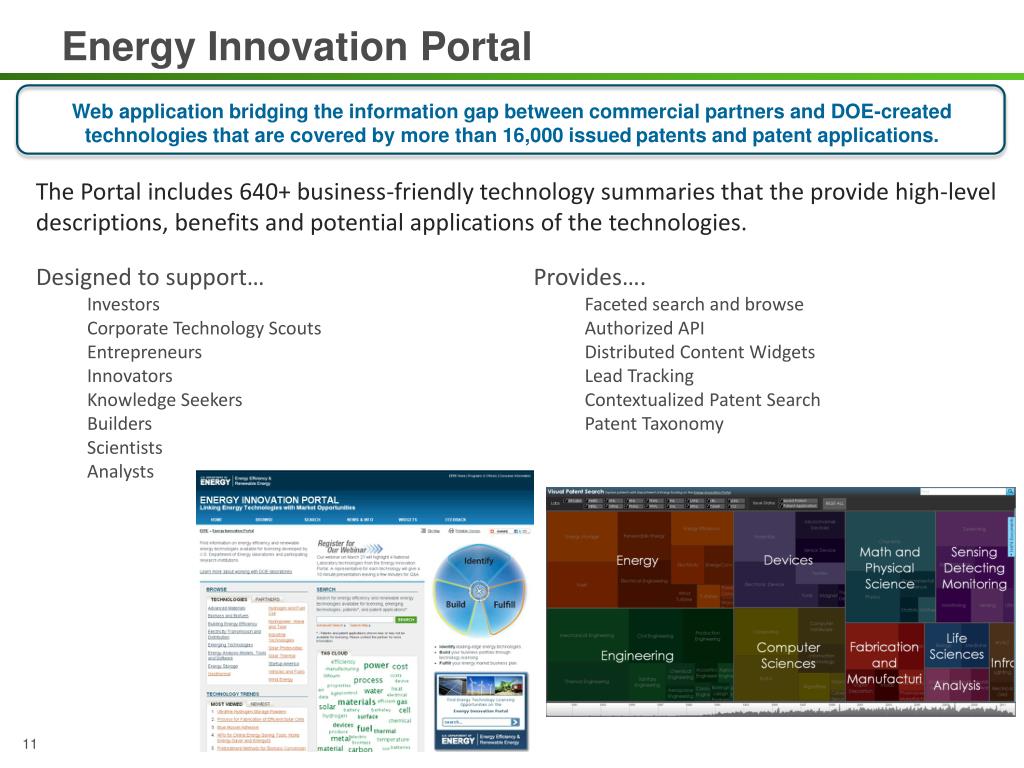This screenshot has width=1024, height=768.
Task: Open the FEEDBACK navigation tab
Action: [x=455, y=520]
